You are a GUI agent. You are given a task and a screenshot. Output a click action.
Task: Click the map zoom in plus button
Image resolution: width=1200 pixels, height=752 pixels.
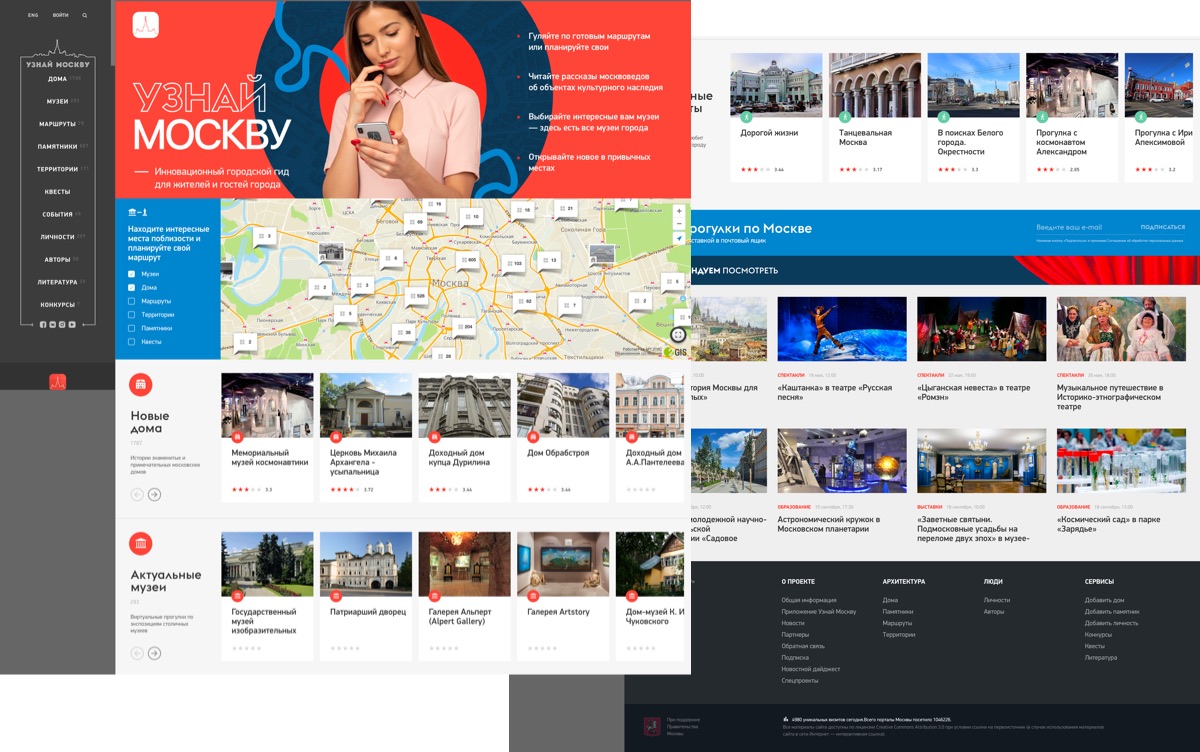tap(679, 211)
